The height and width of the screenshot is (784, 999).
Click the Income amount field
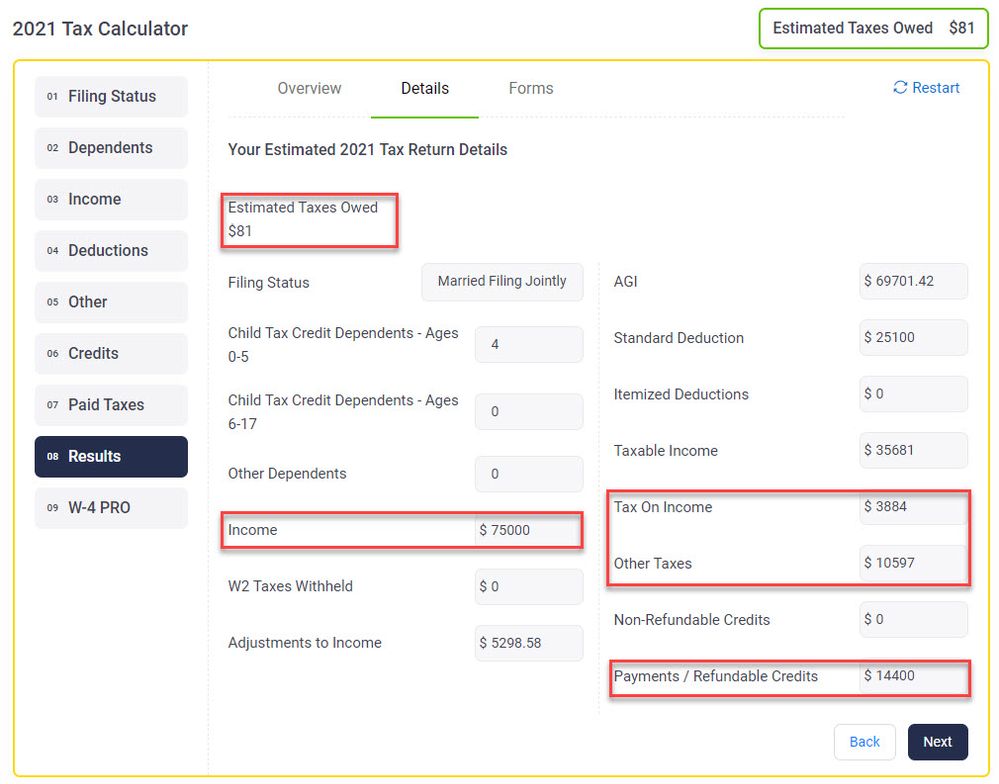click(527, 530)
